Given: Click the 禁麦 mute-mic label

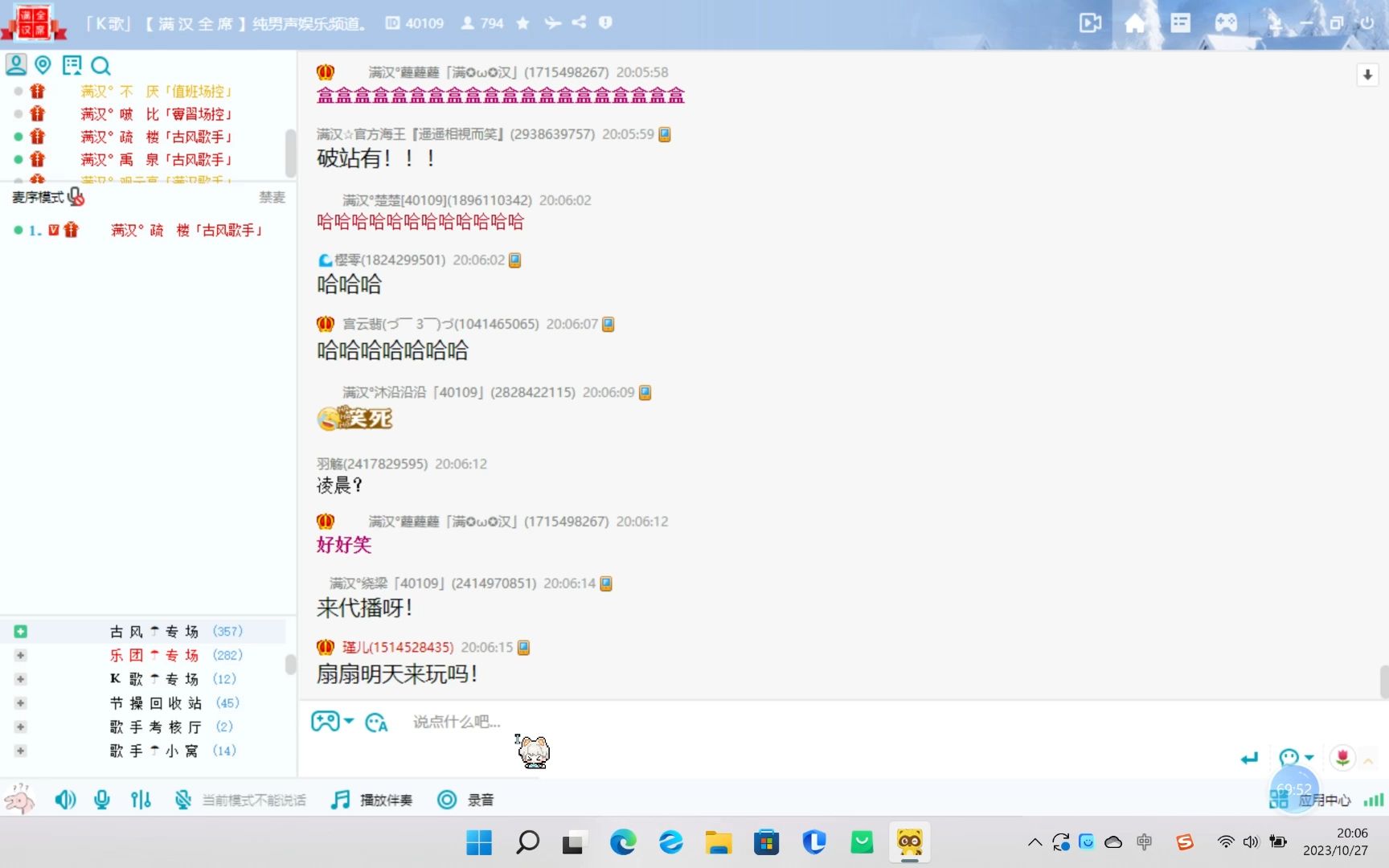Looking at the screenshot, I should pos(272,197).
